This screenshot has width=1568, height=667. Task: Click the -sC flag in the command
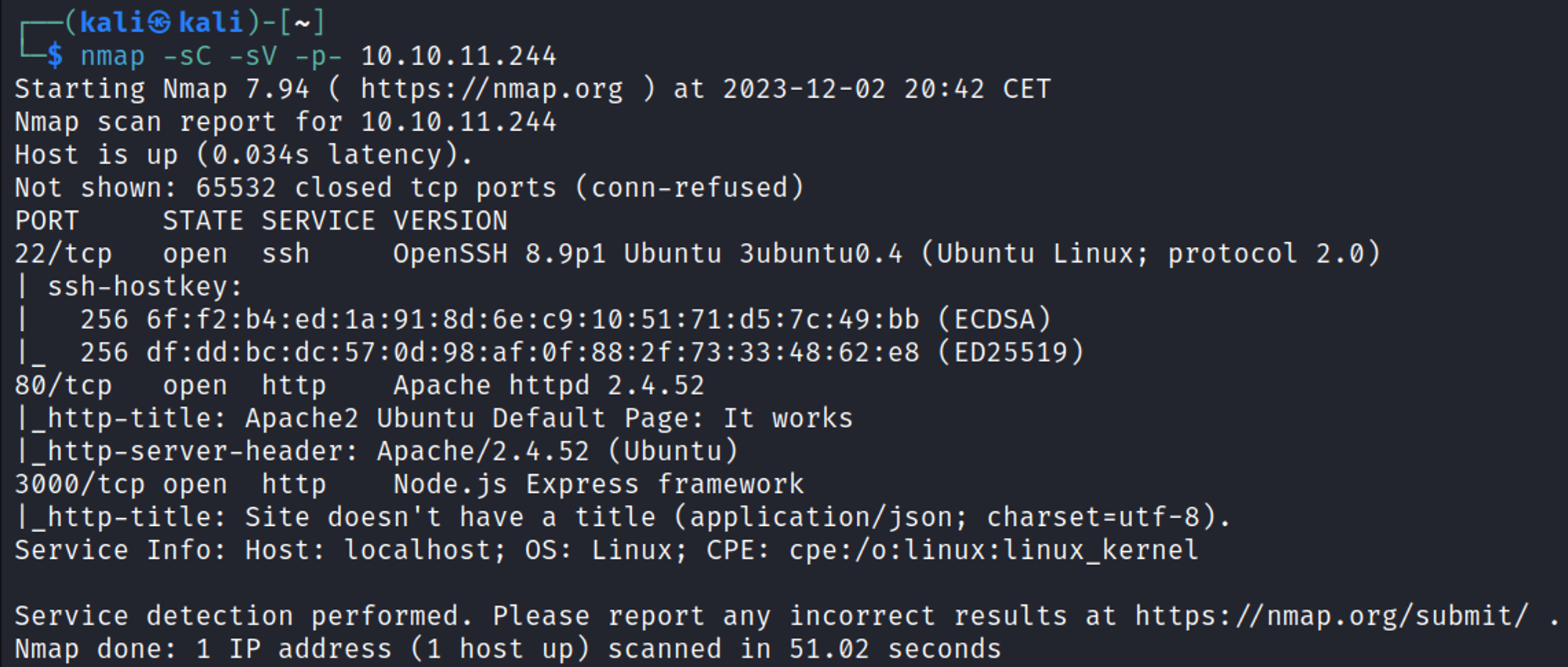[x=187, y=56]
